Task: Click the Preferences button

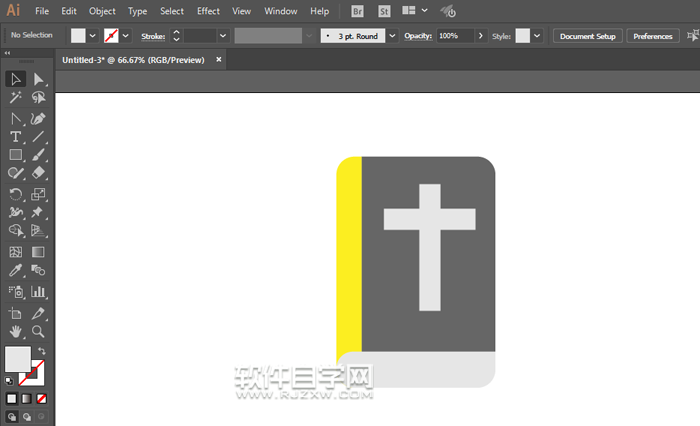Action: pyautogui.click(x=653, y=36)
